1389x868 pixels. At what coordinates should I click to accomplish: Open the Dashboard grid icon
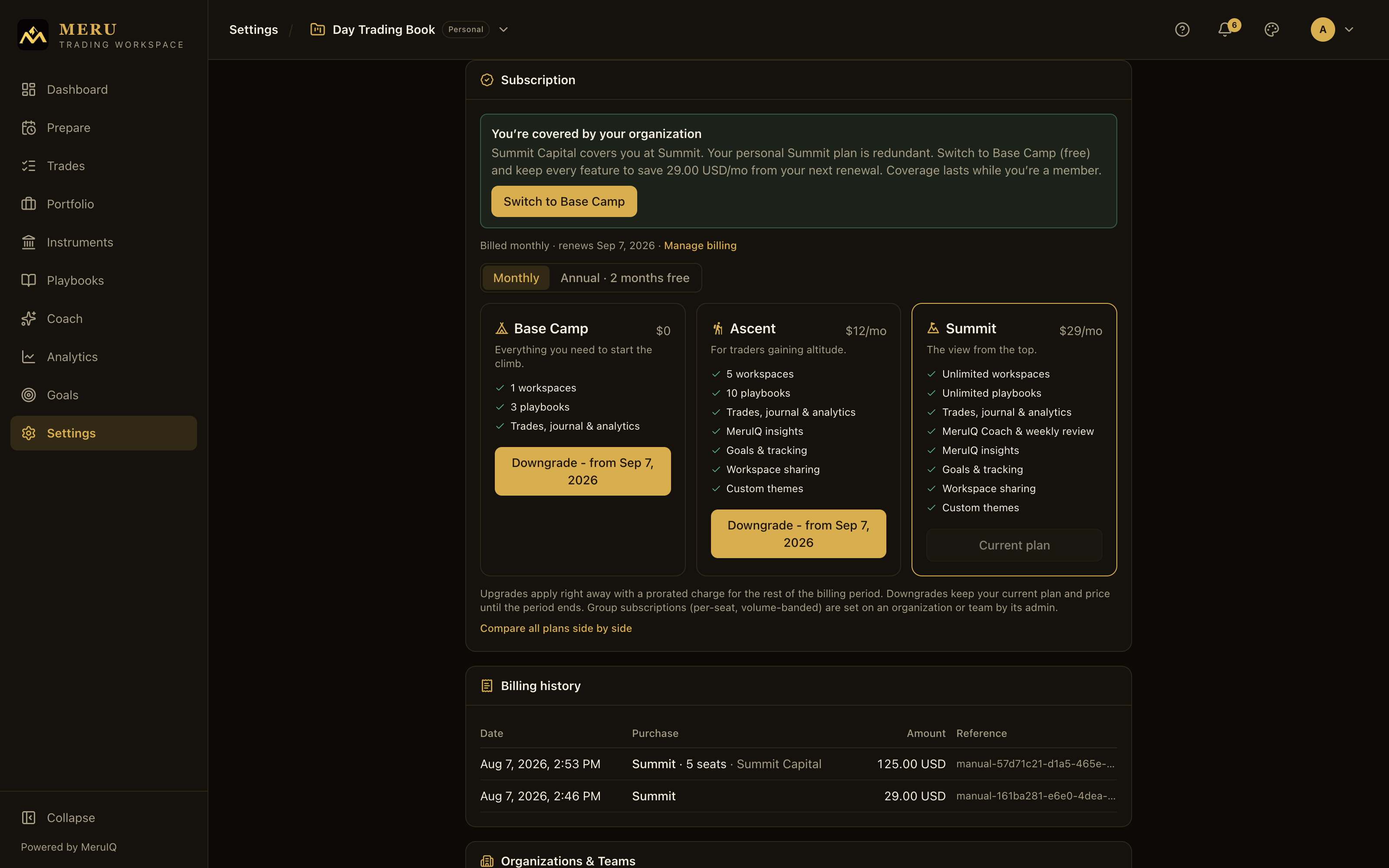point(29,89)
